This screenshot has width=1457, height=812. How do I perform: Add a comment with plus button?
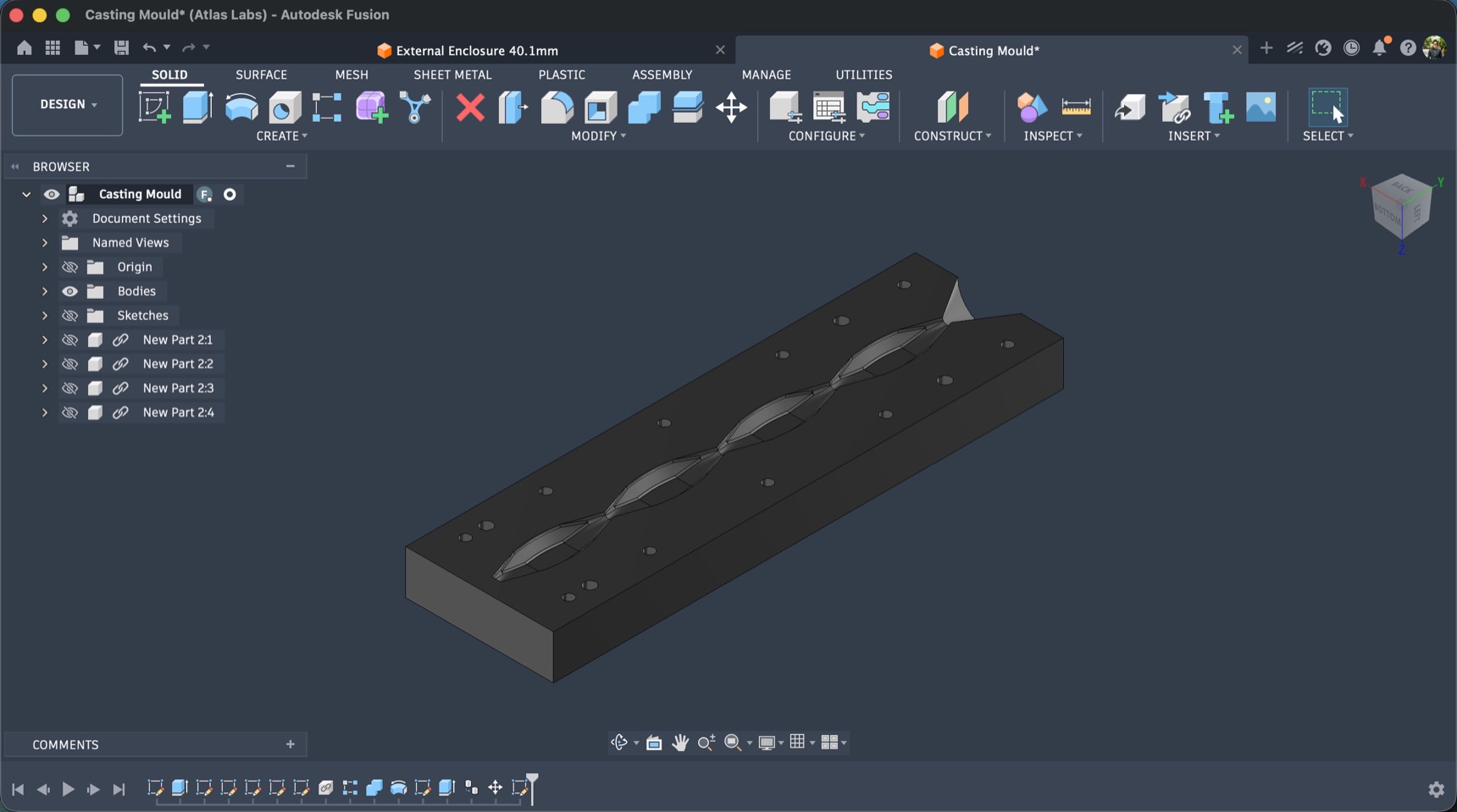tap(291, 745)
